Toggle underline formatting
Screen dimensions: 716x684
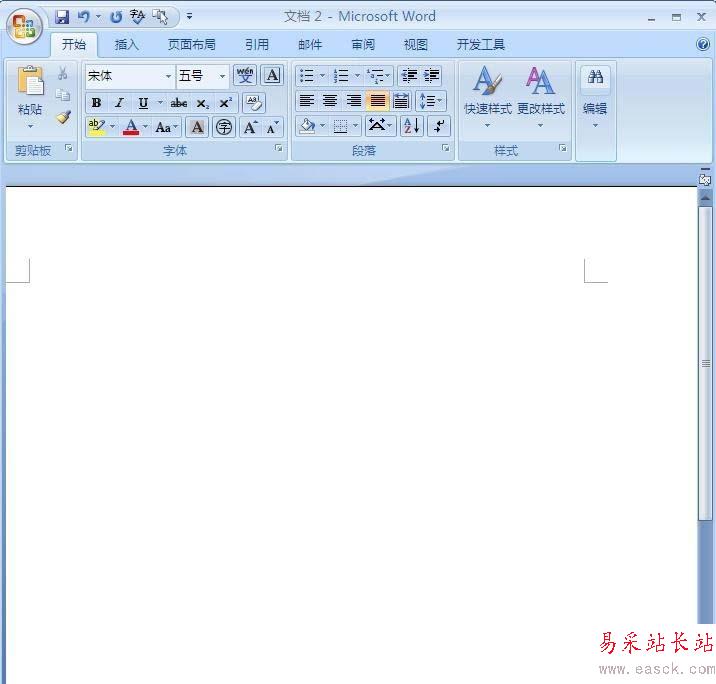(x=143, y=103)
